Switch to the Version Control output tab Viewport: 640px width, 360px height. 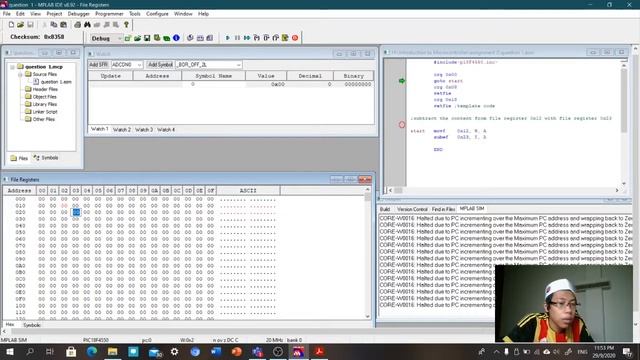(412, 209)
